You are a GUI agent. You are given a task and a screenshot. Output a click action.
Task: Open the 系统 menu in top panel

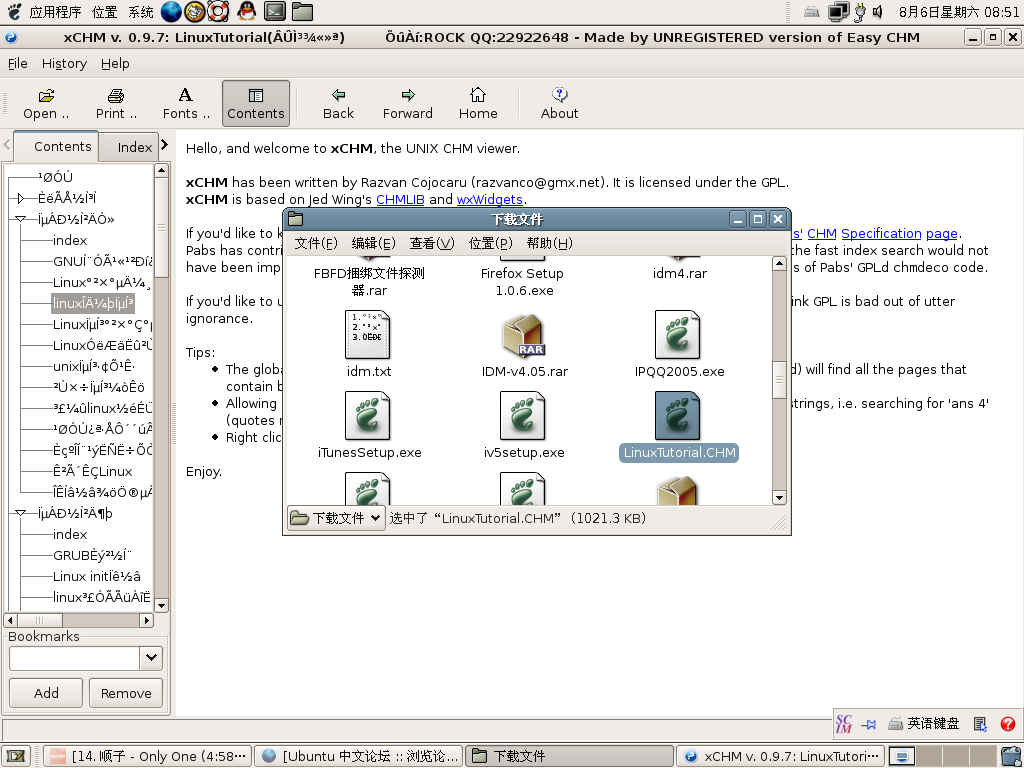point(140,12)
